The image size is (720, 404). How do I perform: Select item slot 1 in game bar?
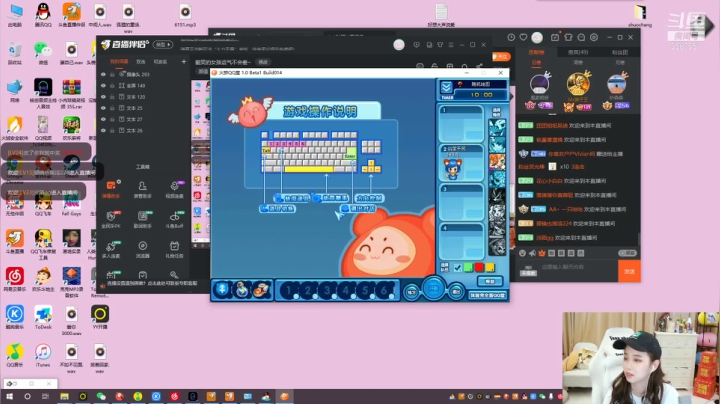point(288,290)
